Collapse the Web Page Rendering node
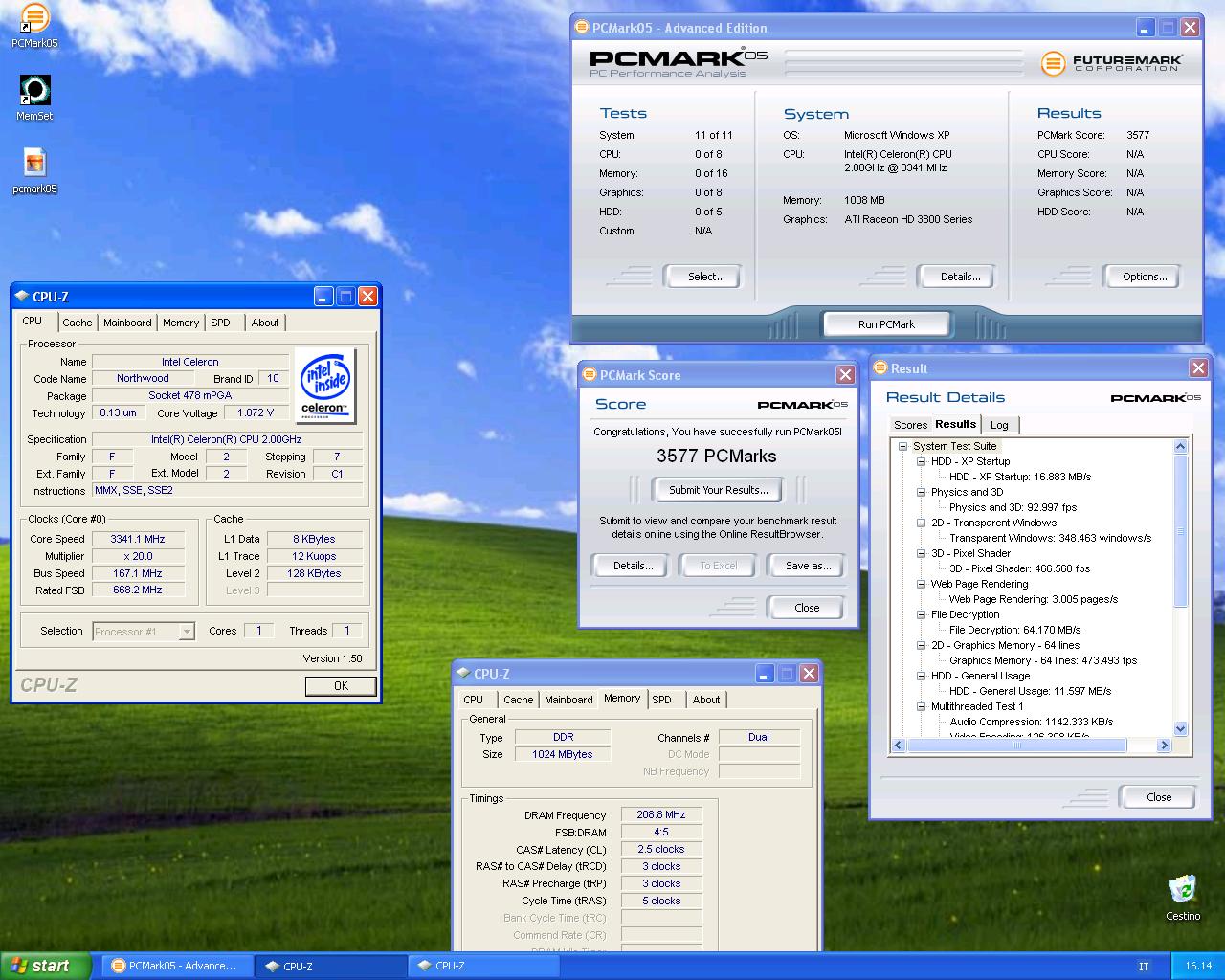 click(x=921, y=584)
